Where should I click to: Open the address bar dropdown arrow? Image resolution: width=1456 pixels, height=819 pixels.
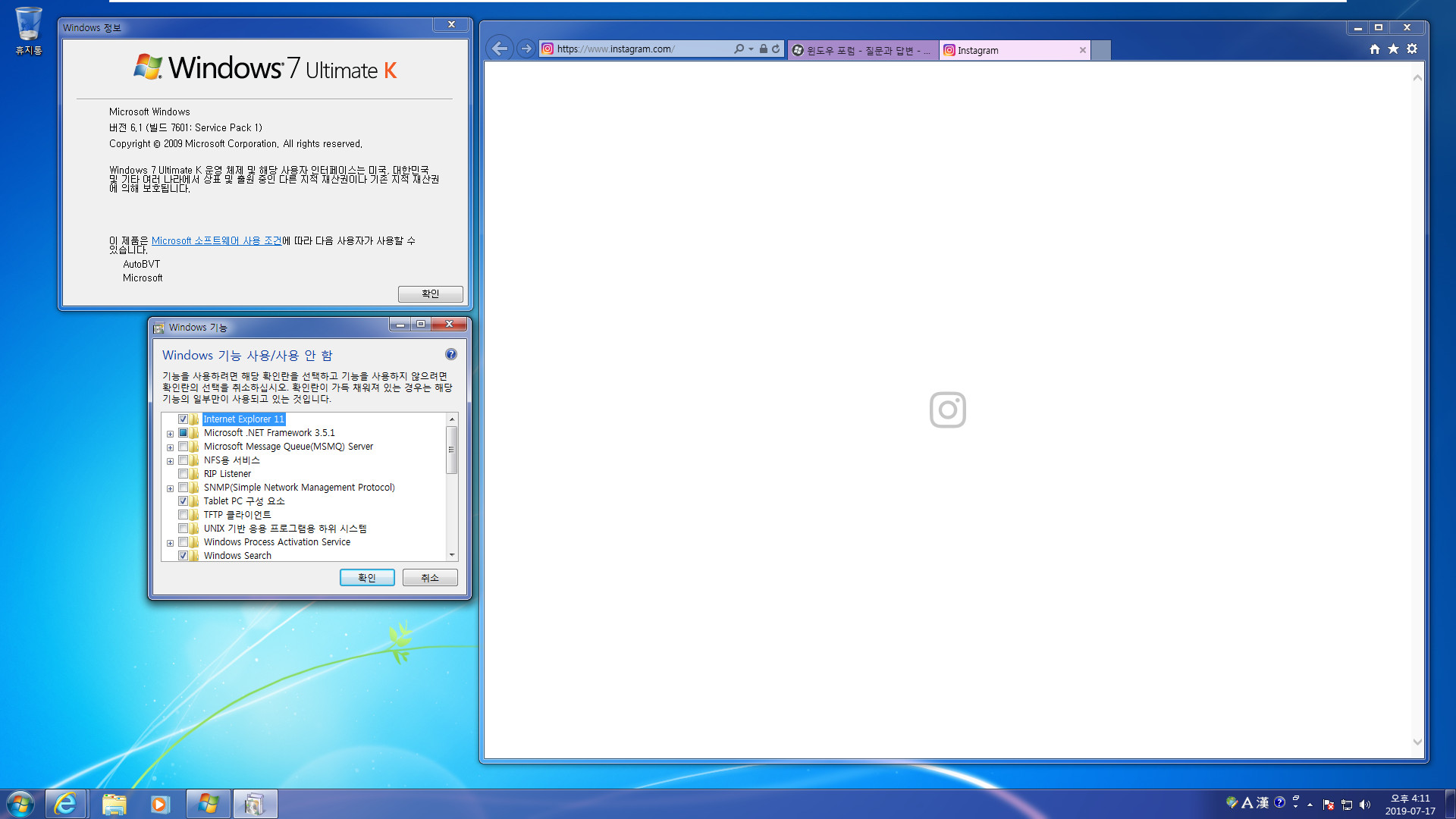point(751,49)
